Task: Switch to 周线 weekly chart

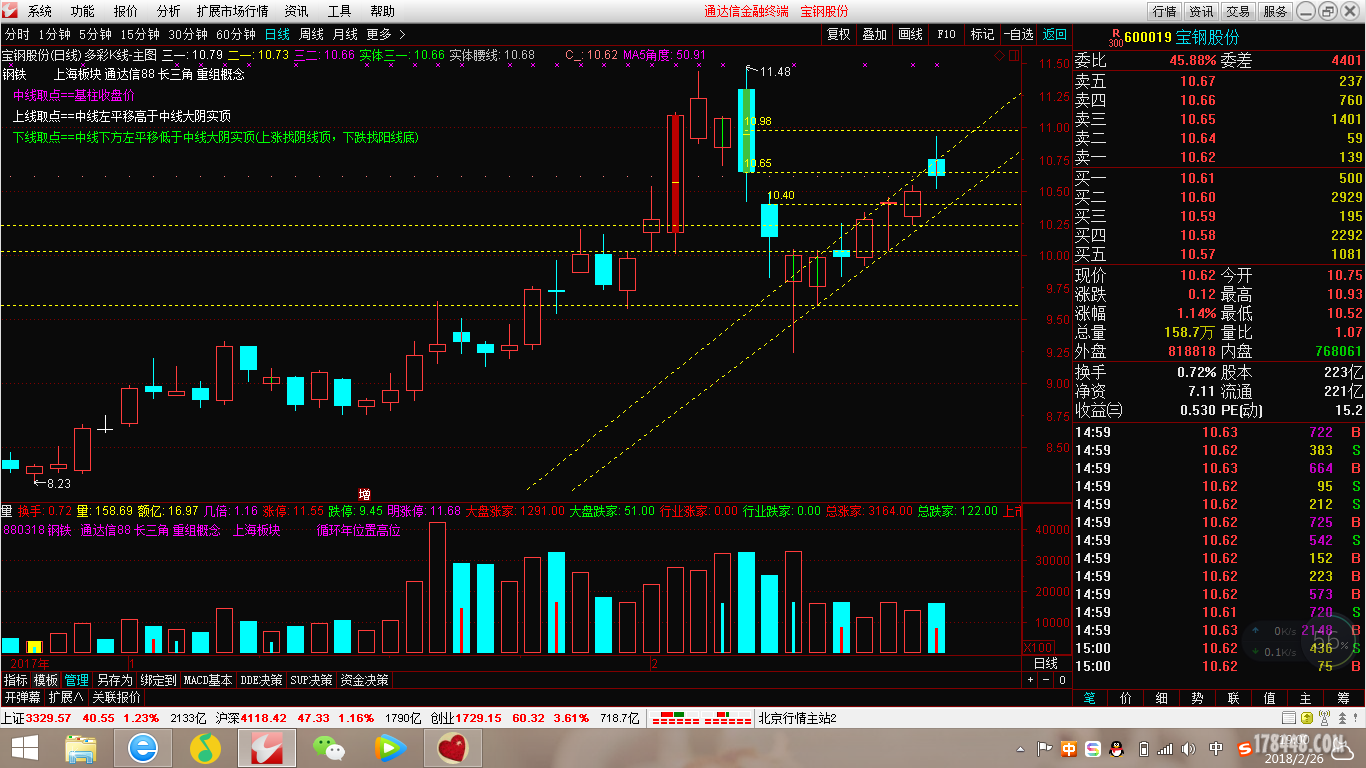Action: click(x=311, y=34)
